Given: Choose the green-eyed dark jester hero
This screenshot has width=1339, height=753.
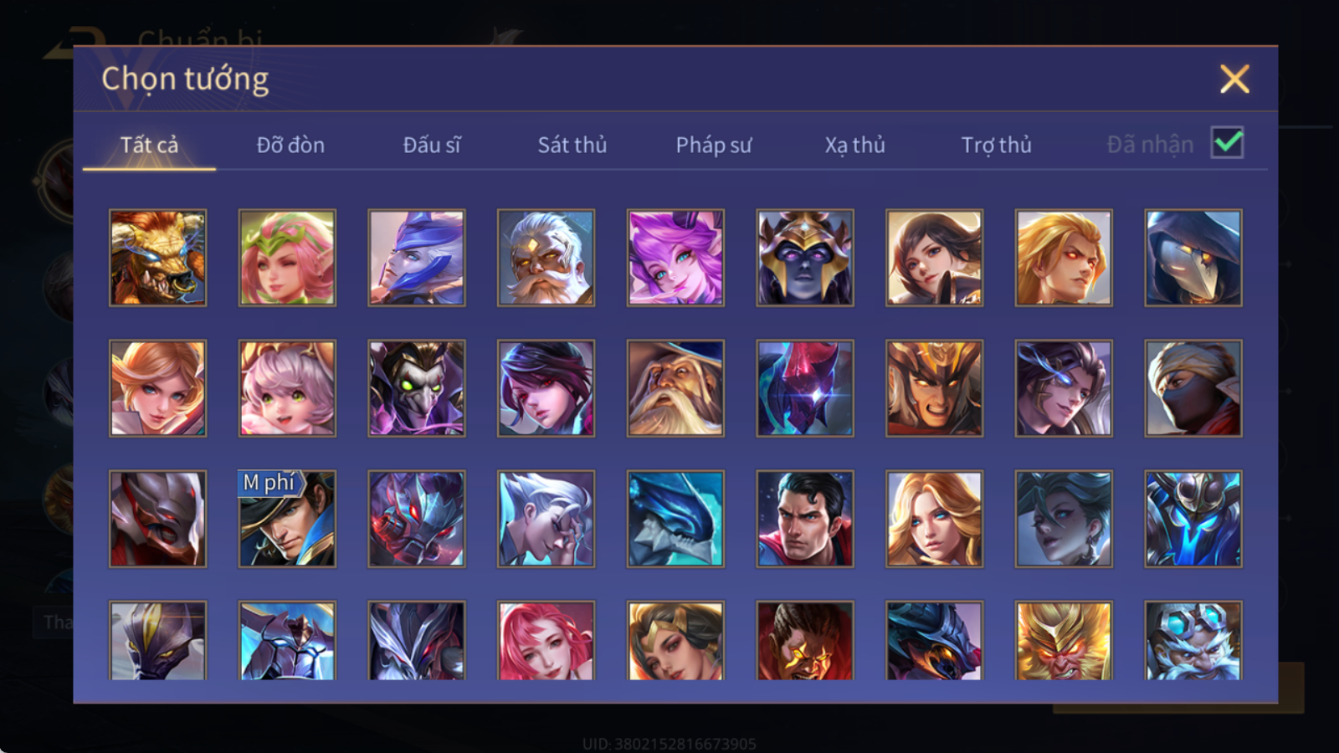Looking at the screenshot, I should 417,389.
